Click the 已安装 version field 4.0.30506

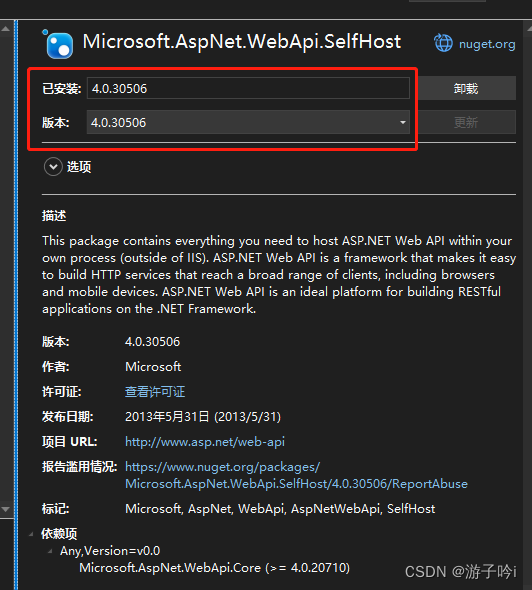click(x=248, y=88)
